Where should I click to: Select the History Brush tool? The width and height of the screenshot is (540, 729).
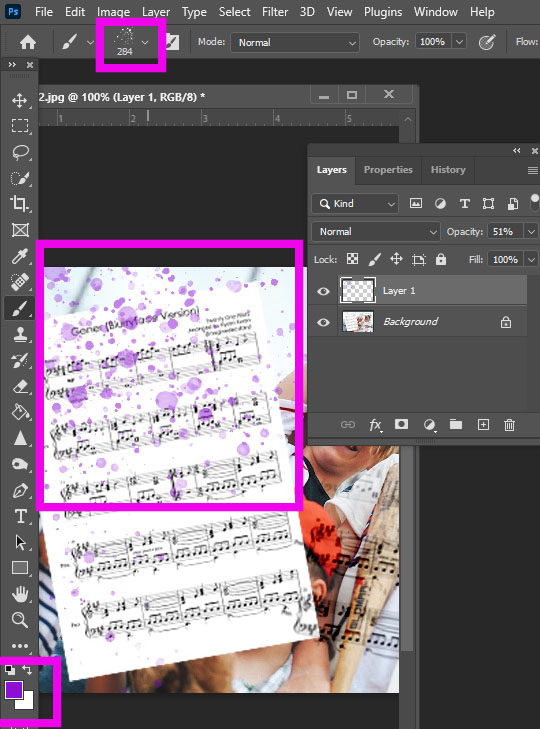click(x=20, y=360)
